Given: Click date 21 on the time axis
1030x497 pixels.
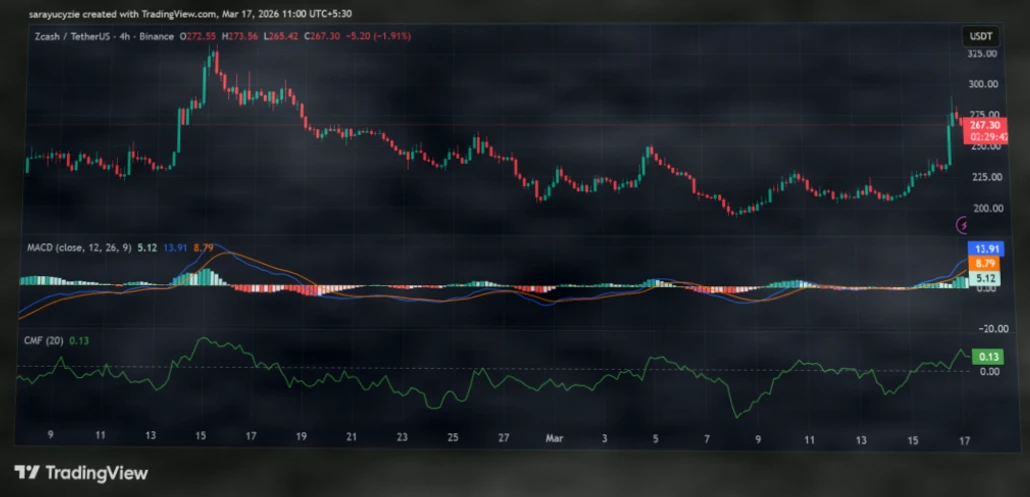Looking at the screenshot, I should [x=351, y=437].
